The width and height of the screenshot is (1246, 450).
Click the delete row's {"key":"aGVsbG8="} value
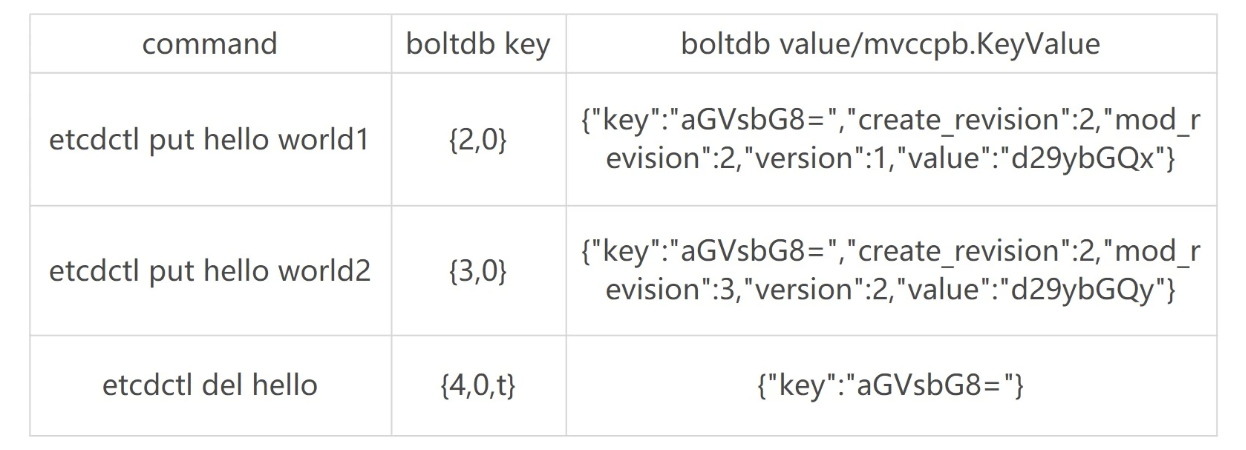(890, 385)
